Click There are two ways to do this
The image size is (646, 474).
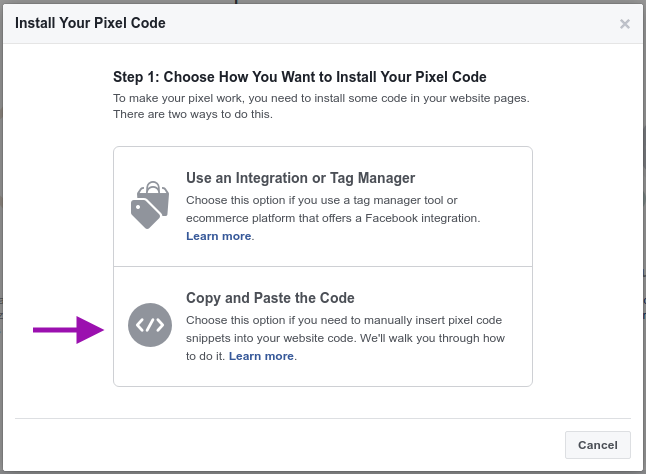[193, 114]
